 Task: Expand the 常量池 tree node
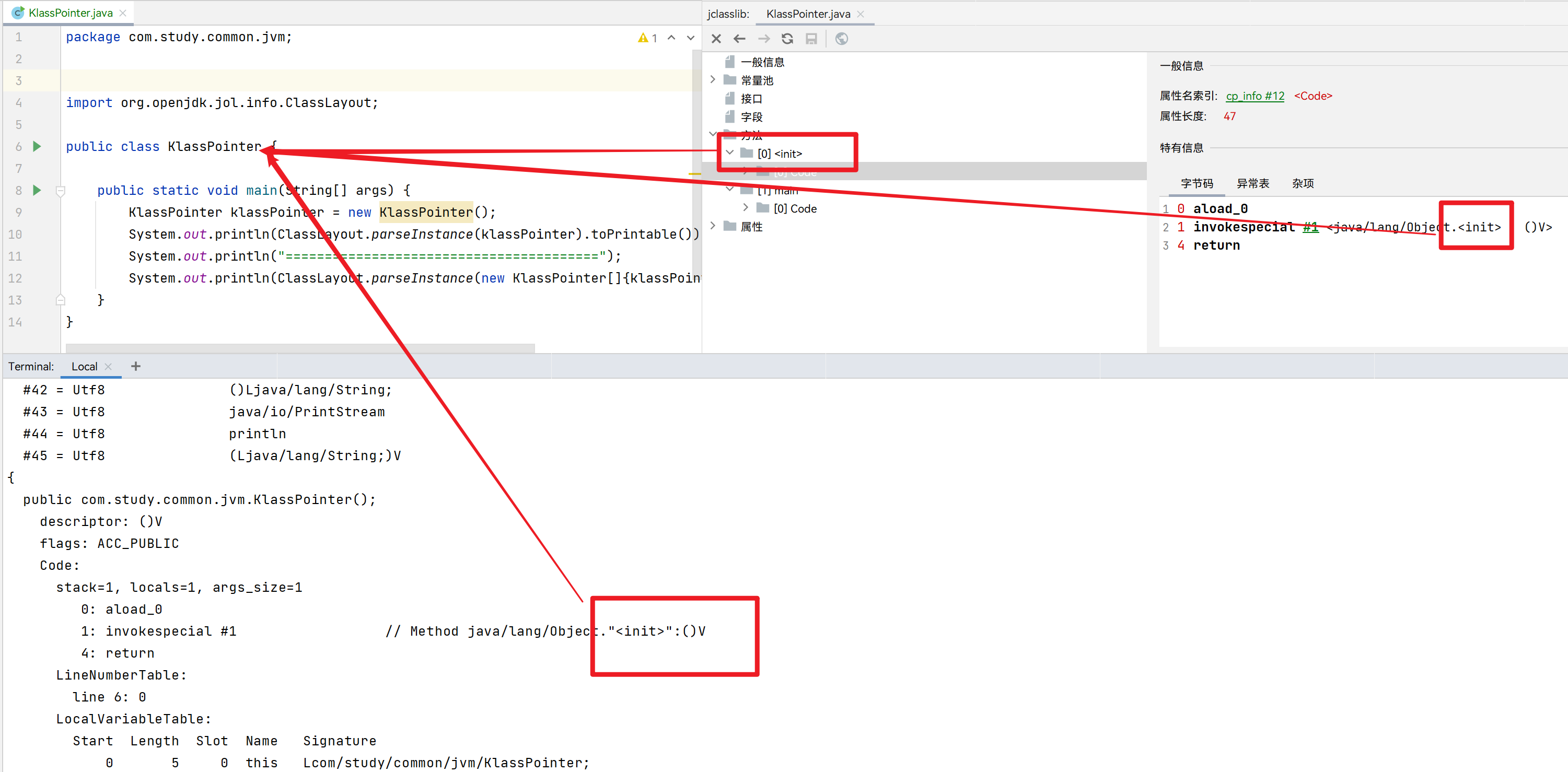[x=713, y=80]
